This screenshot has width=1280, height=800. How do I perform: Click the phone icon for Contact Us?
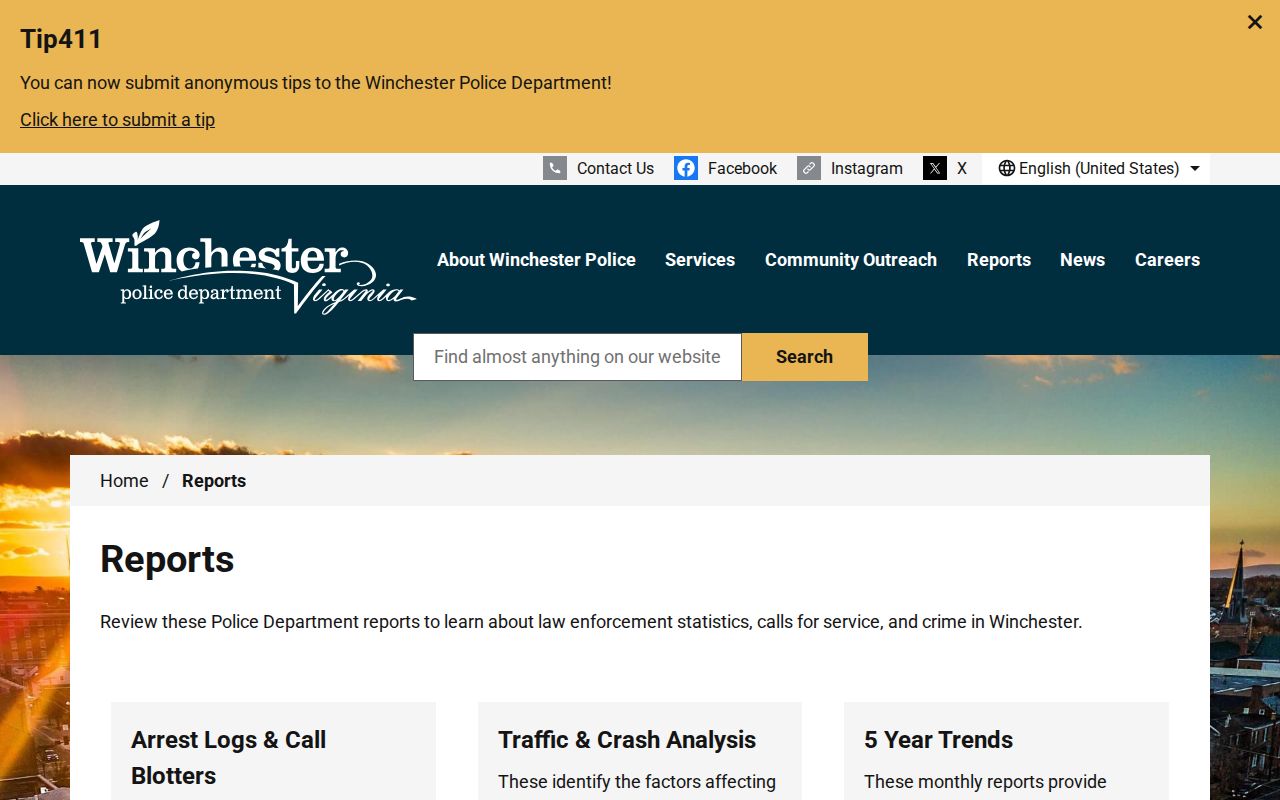coord(555,168)
